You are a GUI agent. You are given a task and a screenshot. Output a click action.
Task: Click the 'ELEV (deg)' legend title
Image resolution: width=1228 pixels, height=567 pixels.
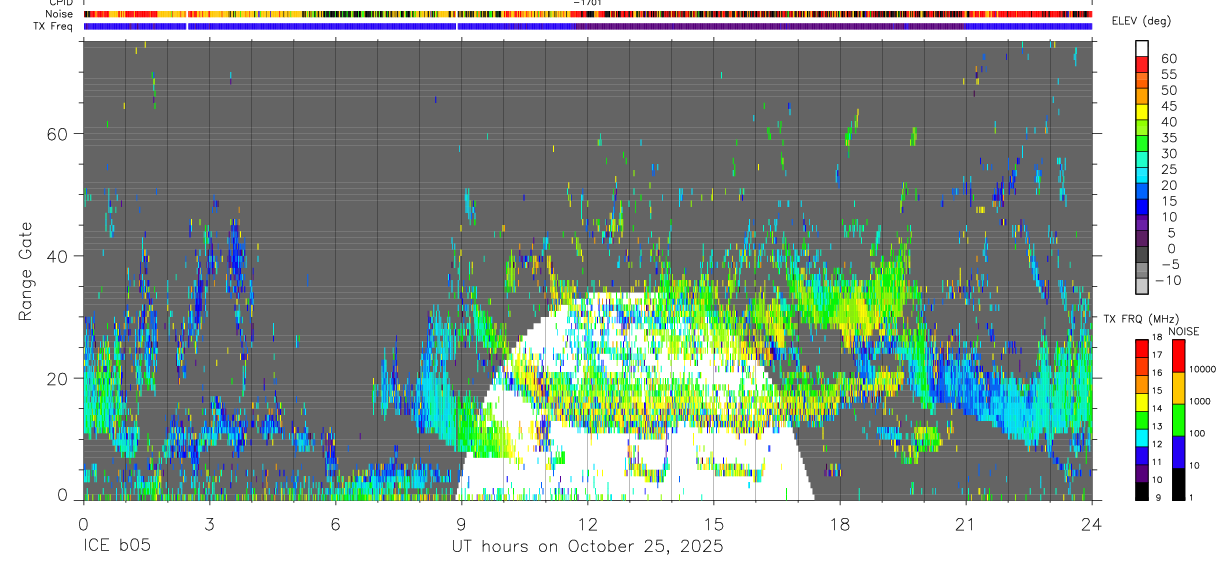tap(1141, 22)
